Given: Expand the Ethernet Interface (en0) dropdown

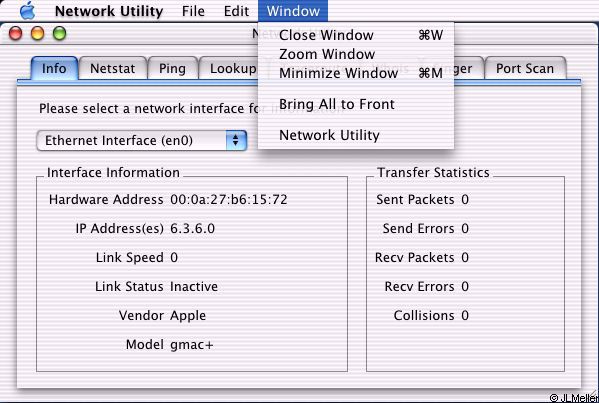Looking at the screenshot, I should pos(142,141).
